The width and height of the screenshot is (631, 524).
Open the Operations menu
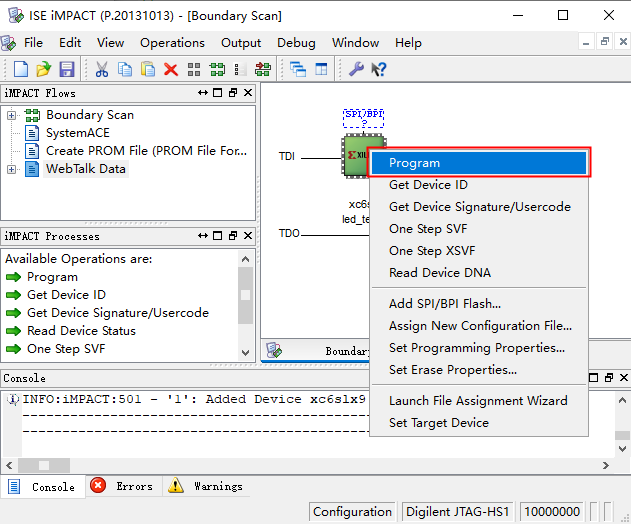click(x=172, y=43)
